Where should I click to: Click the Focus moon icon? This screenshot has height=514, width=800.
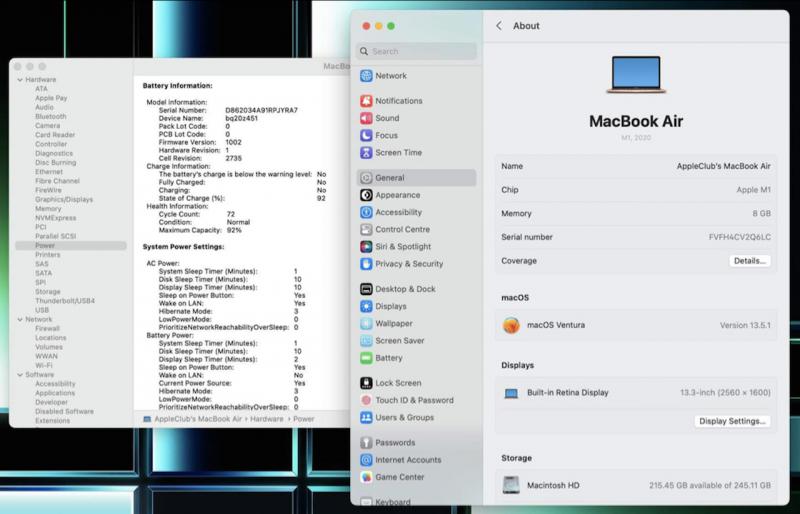coord(366,135)
